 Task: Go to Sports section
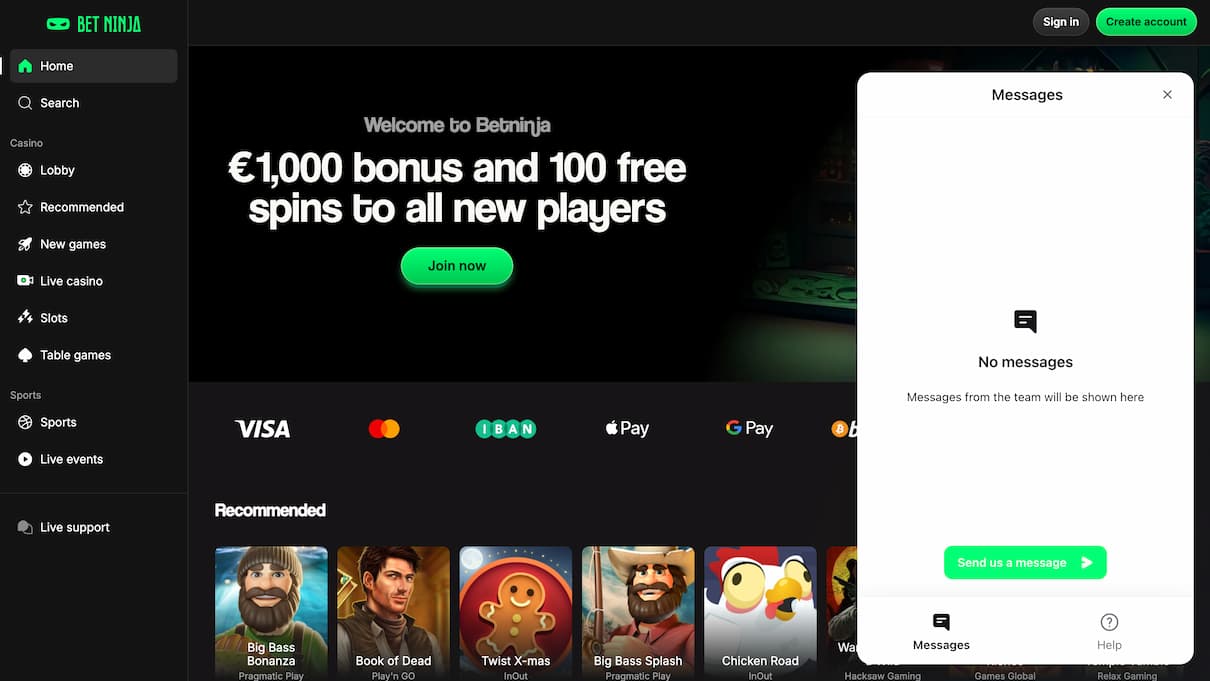(x=94, y=422)
